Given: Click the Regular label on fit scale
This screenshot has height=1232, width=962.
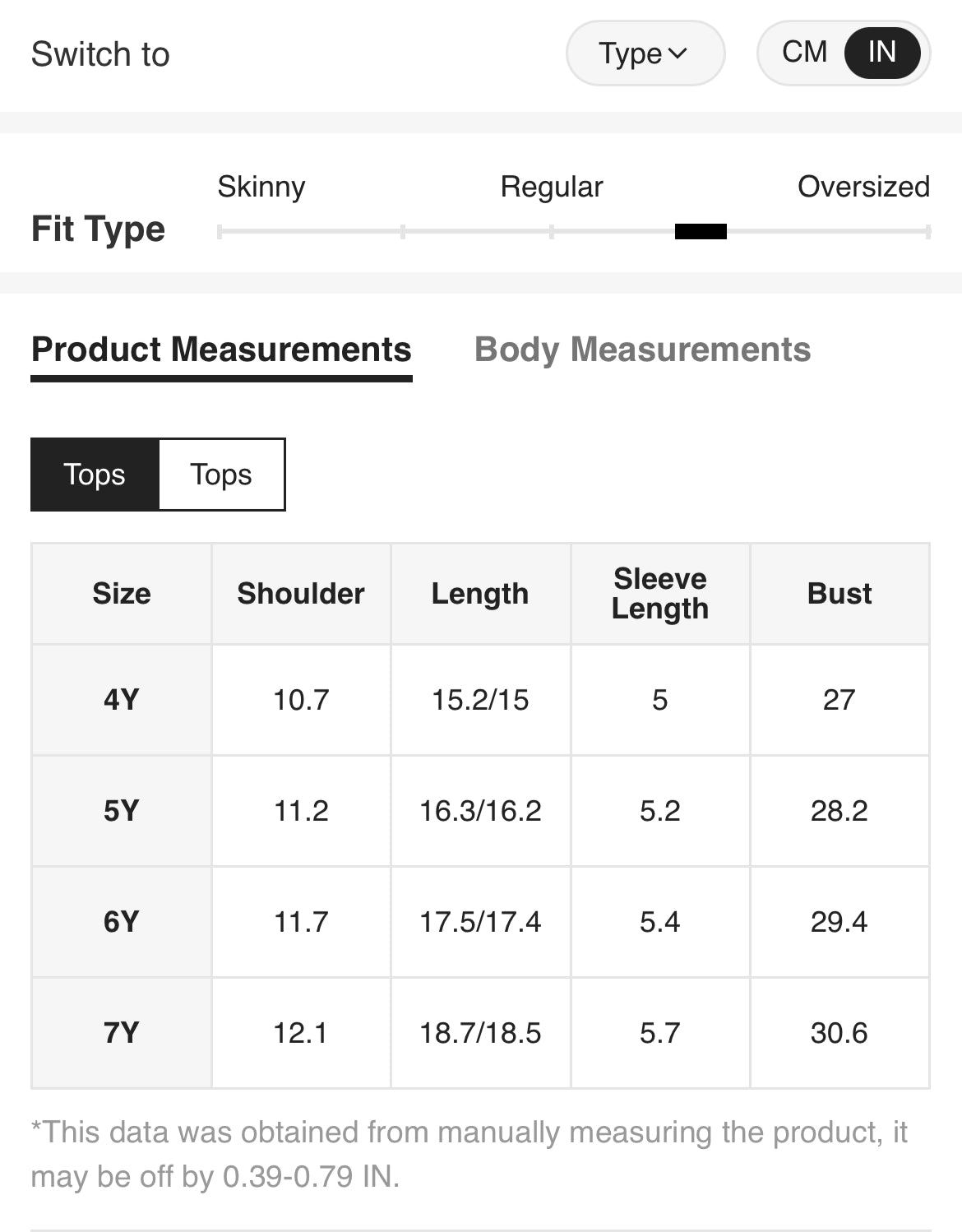Looking at the screenshot, I should (x=552, y=187).
